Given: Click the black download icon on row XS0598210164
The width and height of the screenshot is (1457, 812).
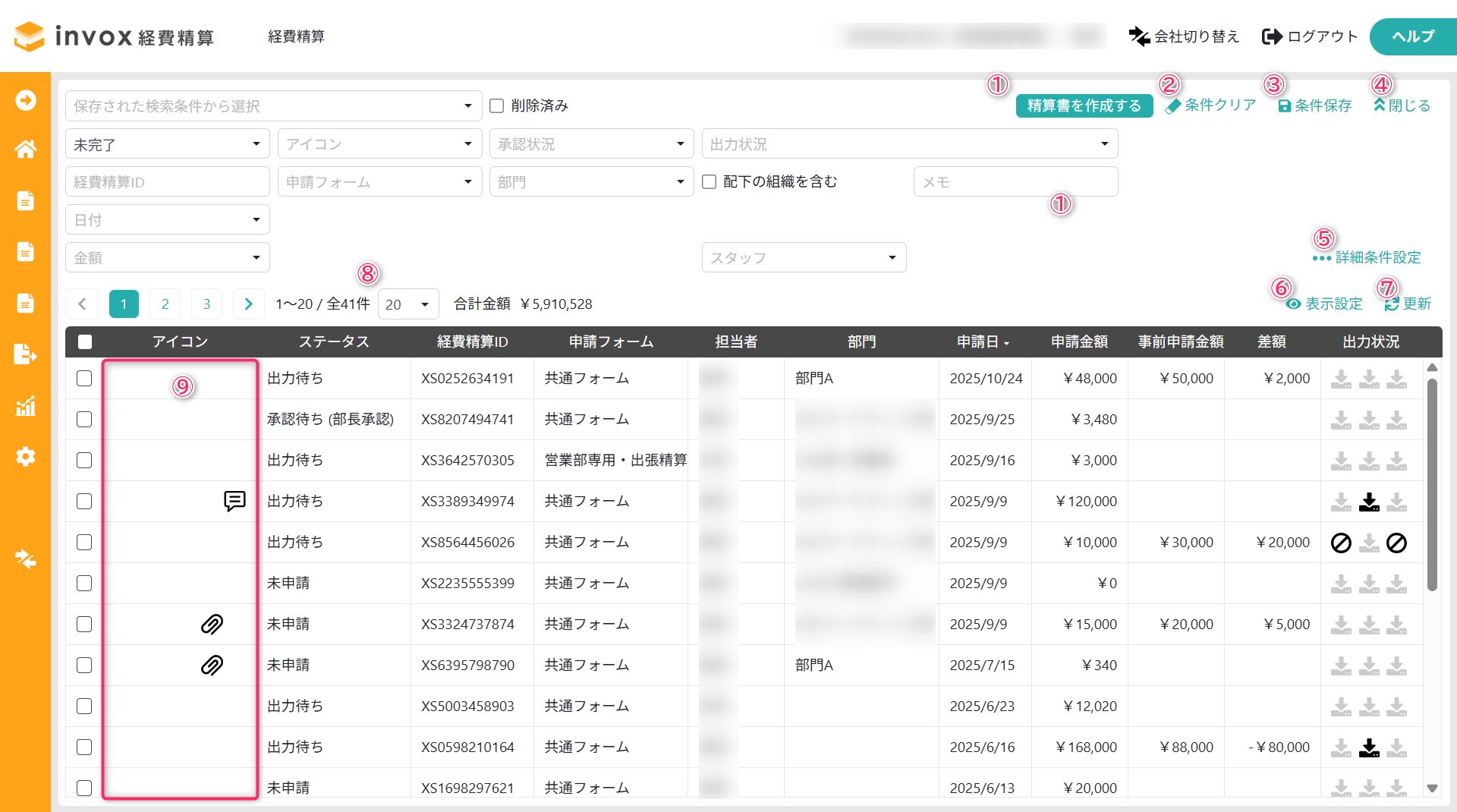Looking at the screenshot, I should (1369, 747).
